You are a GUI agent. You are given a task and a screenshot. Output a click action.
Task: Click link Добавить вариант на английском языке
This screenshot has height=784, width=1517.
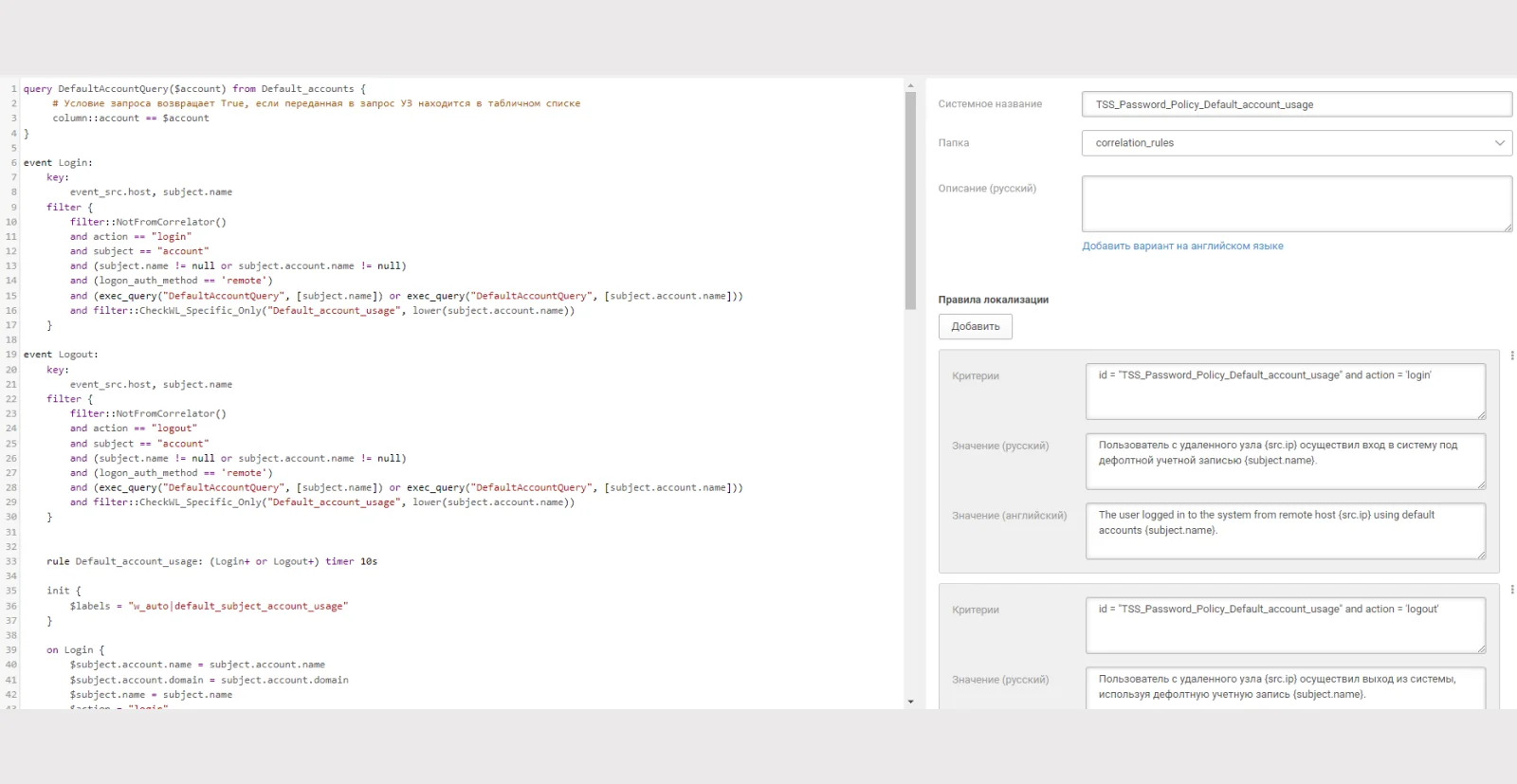1182,246
